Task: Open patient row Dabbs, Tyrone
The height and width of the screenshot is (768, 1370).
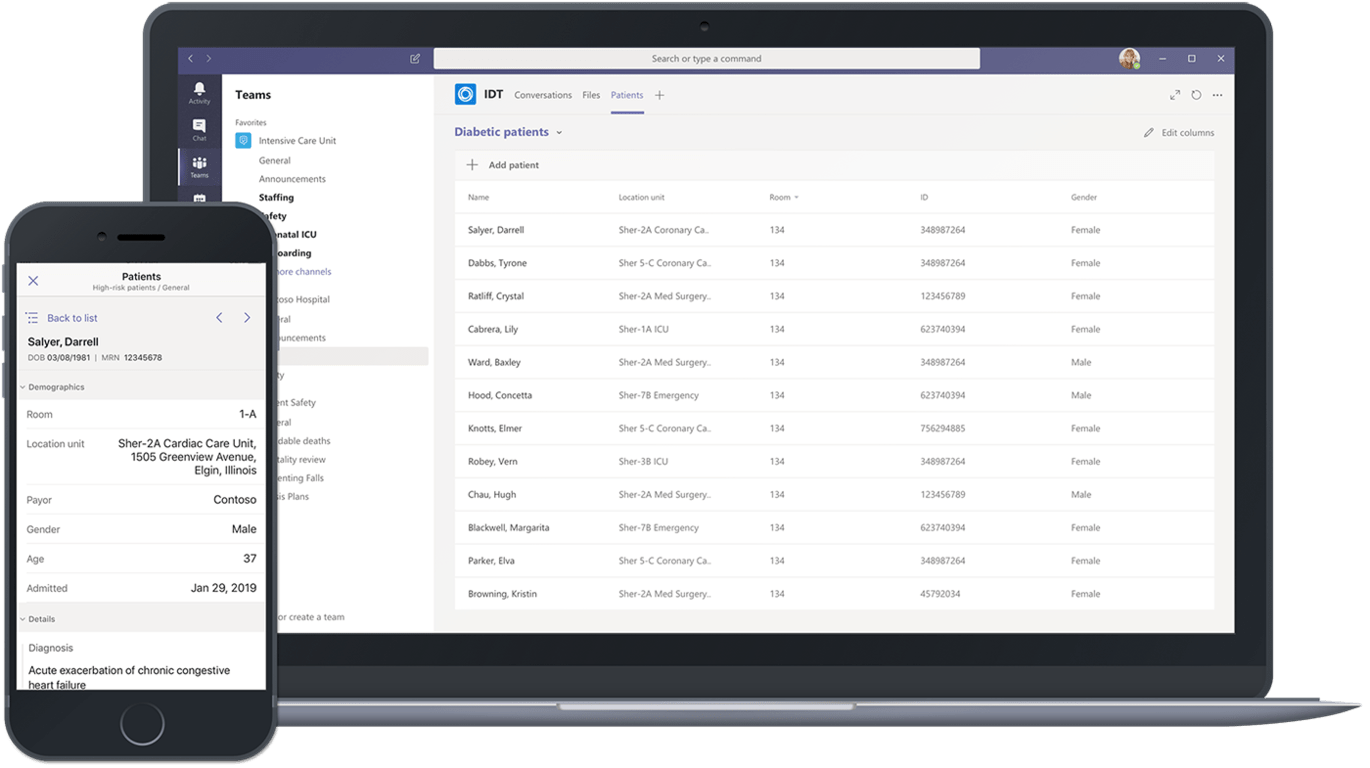Action: click(834, 263)
